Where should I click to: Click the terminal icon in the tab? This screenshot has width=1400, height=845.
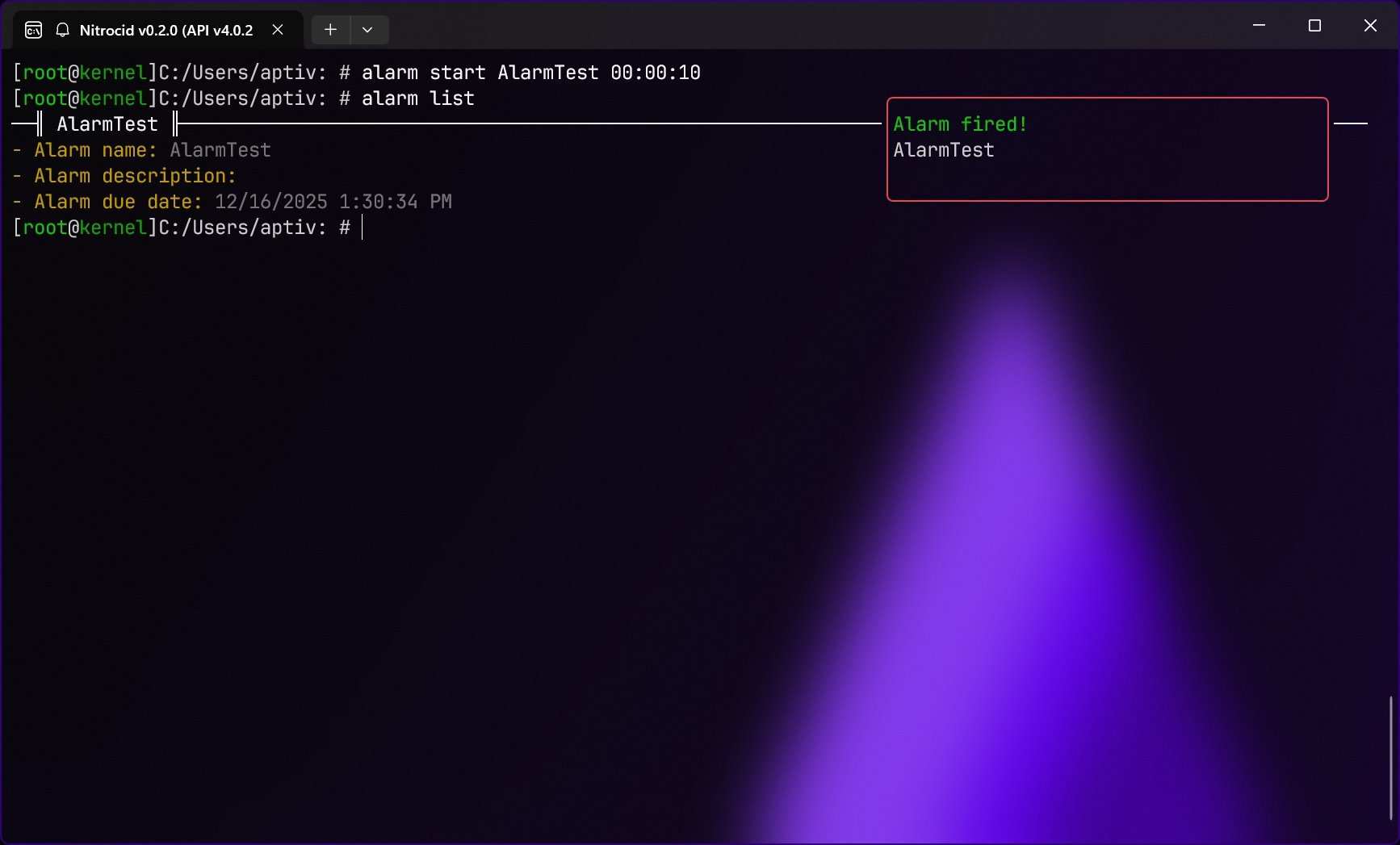pos(33,30)
